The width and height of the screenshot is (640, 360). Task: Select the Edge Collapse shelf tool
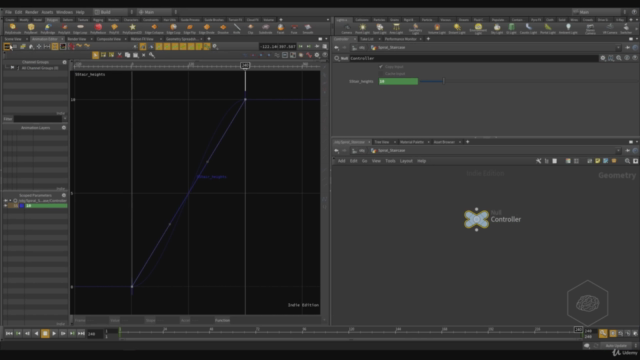click(x=154, y=29)
